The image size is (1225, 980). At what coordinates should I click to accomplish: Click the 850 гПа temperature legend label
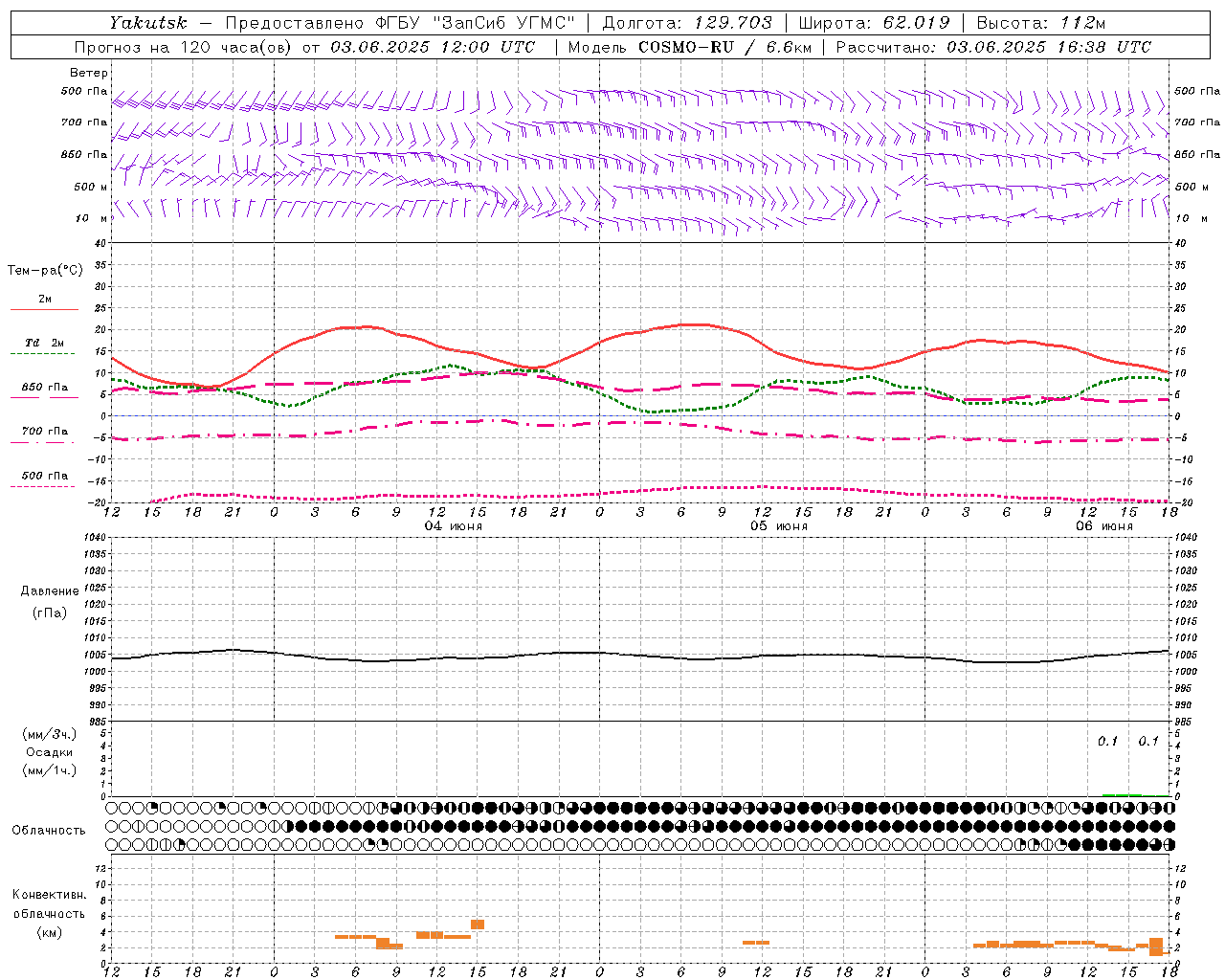(45, 388)
